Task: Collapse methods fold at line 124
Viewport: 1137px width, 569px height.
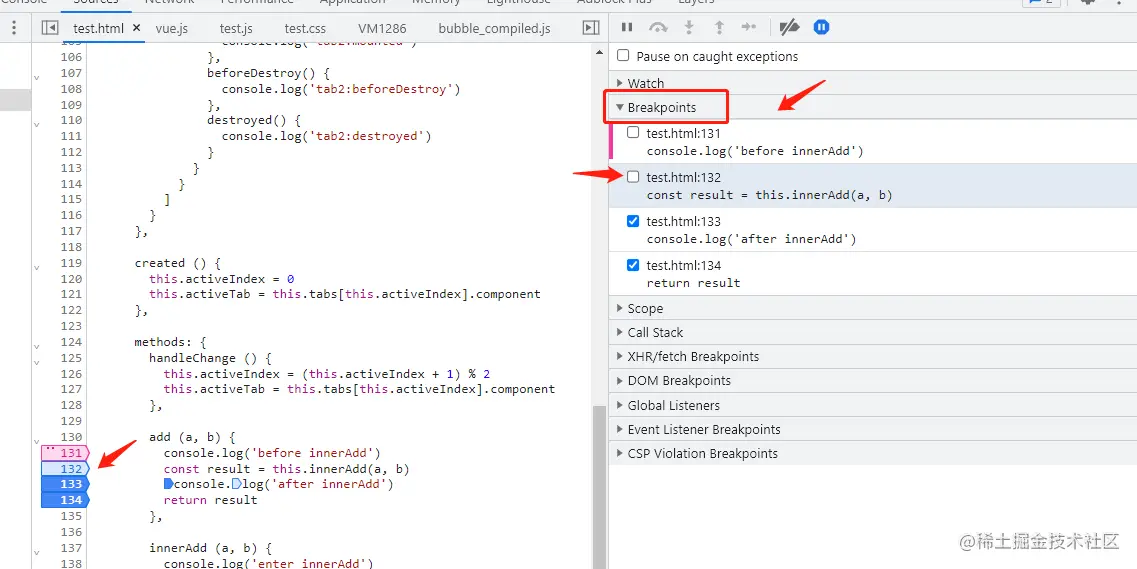Action: coord(36,346)
